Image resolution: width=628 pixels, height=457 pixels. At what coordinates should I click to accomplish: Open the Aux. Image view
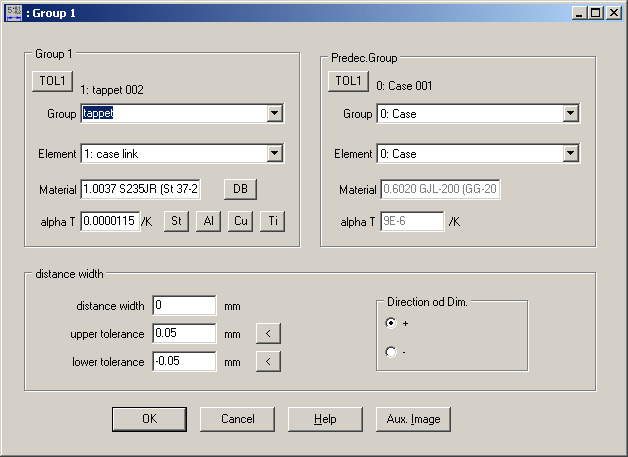[413, 419]
